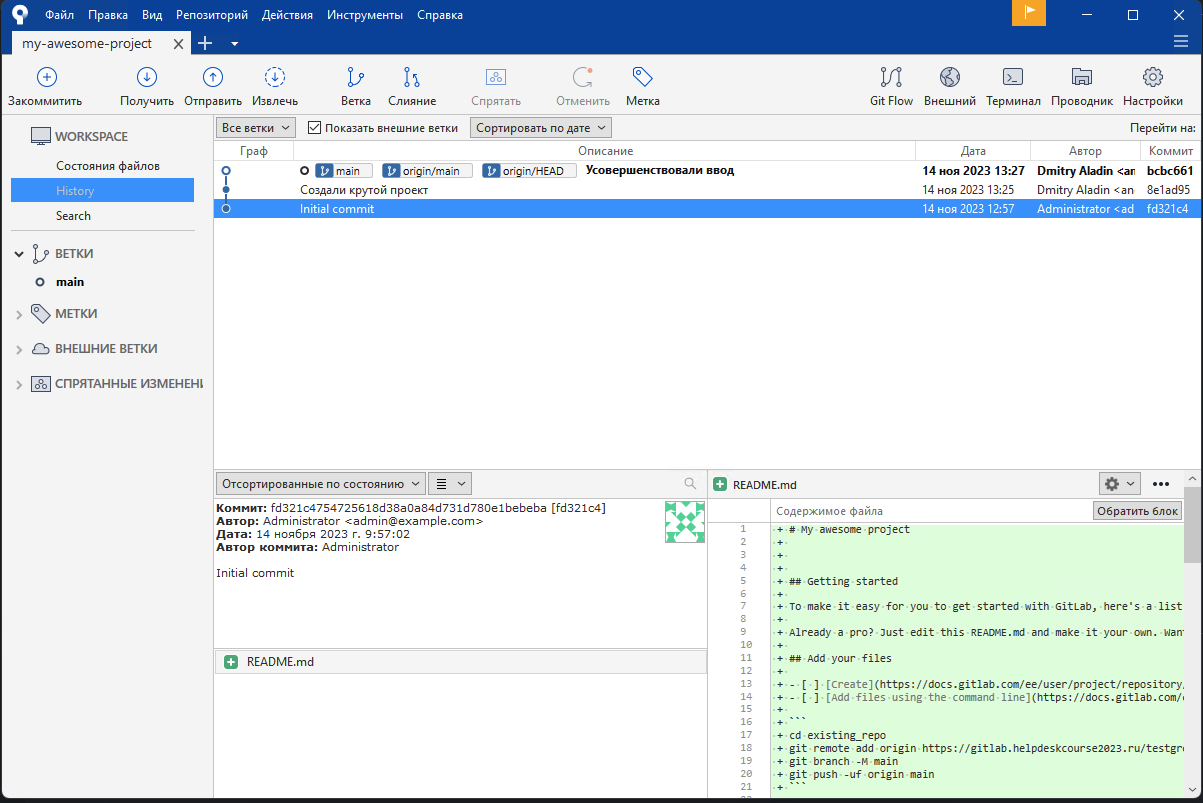The image size is (1203, 803).
Task: Open the Сортировать по дате dropdown
Action: tap(540, 128)
